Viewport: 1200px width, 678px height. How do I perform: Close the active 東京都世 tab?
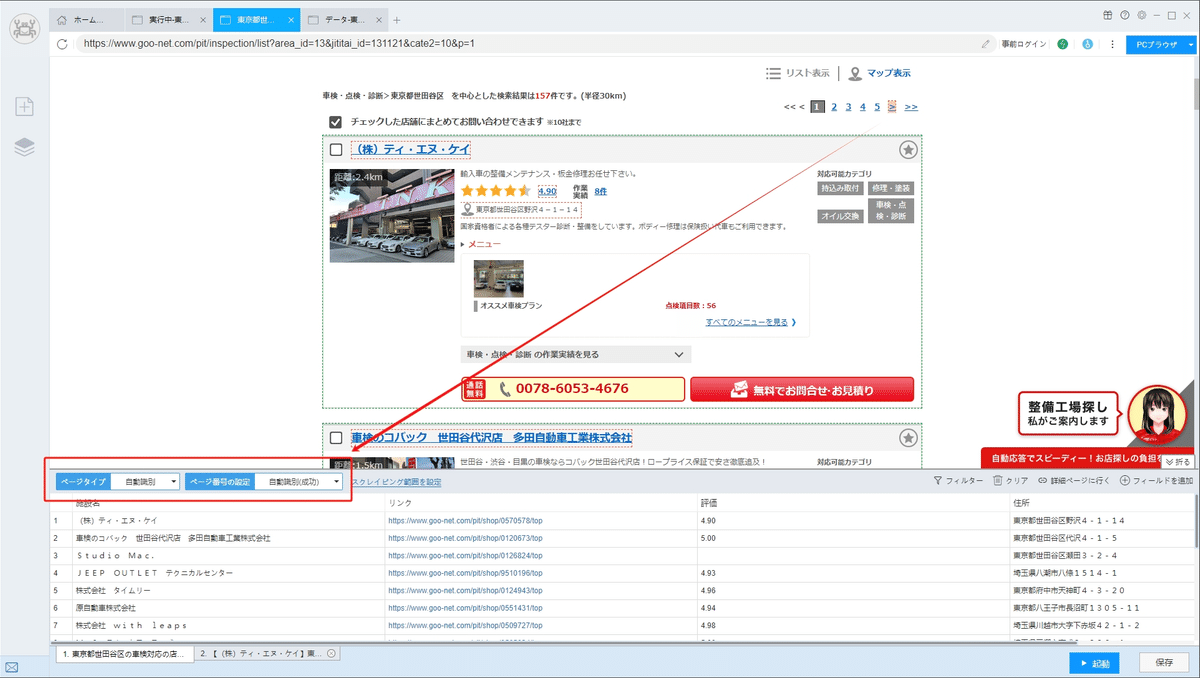coord(291,20)
